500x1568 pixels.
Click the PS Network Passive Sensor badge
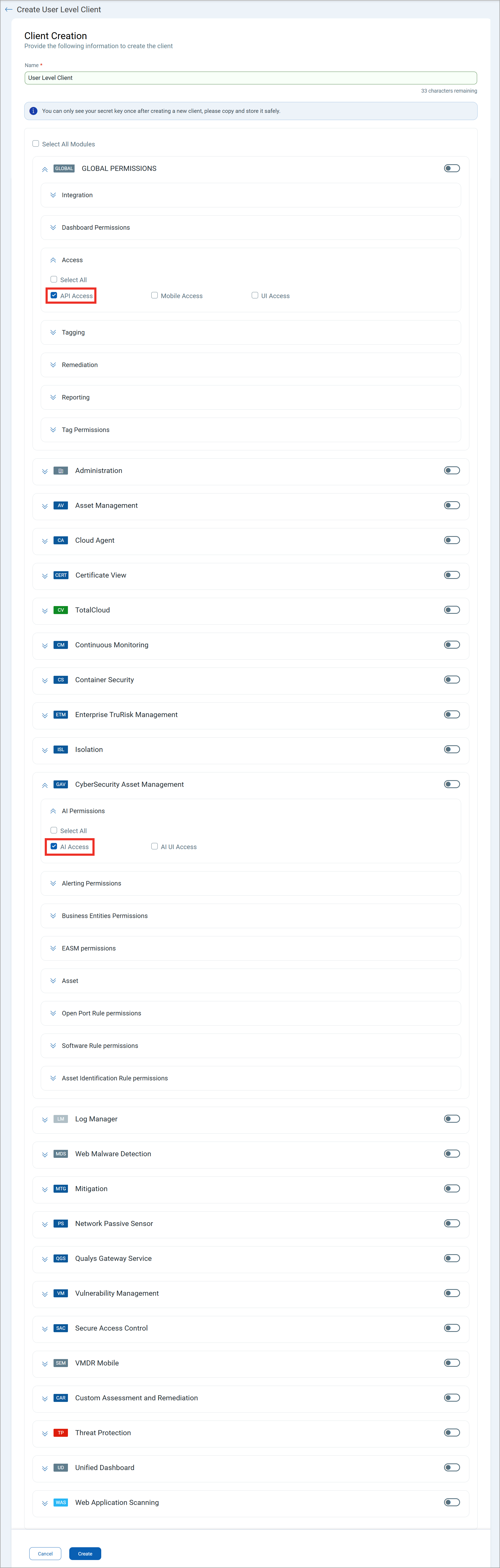[61, 1224]
